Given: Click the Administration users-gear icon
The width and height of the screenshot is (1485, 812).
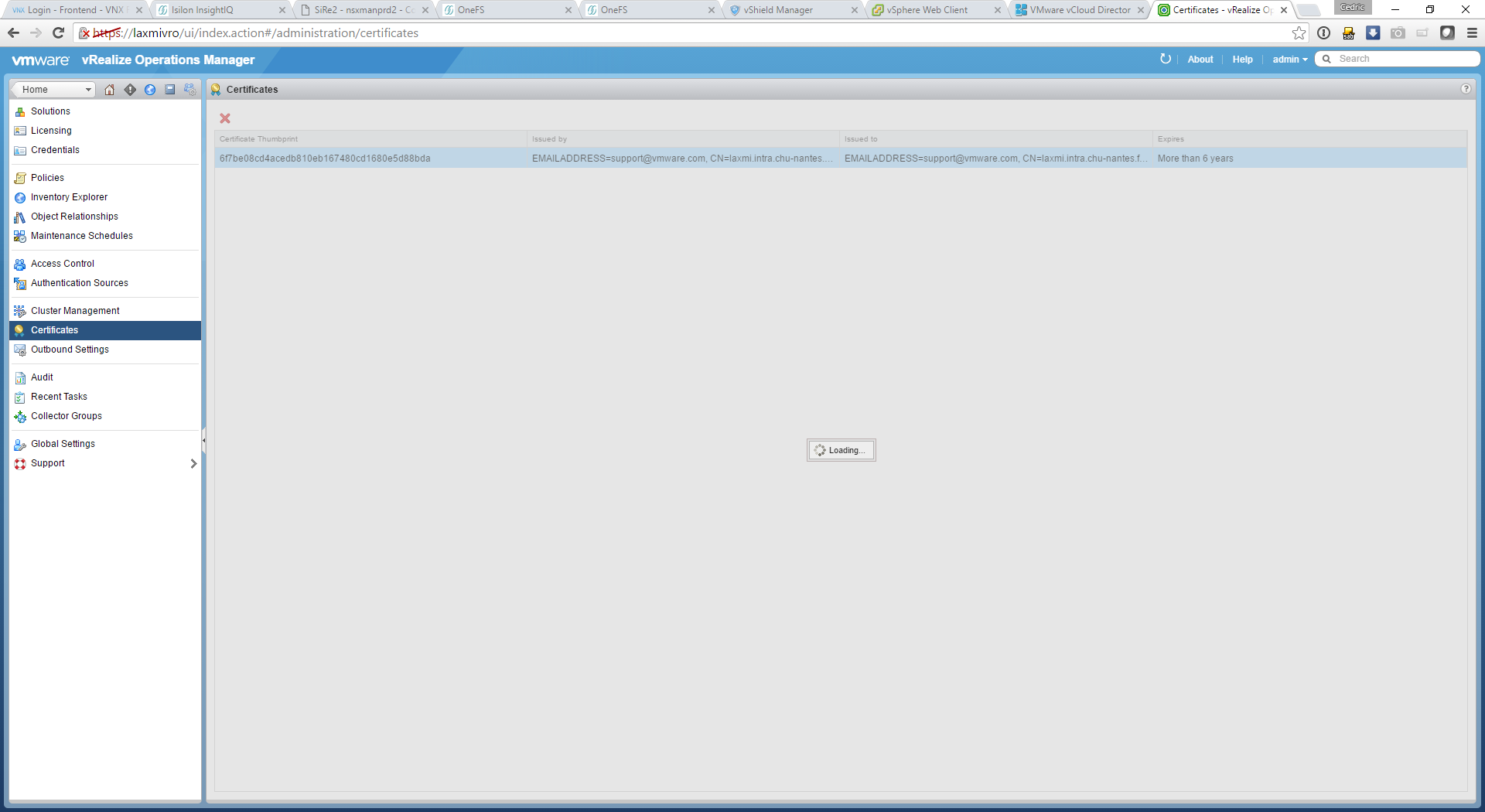Looking at the screenshot, I should coord(190,90).
